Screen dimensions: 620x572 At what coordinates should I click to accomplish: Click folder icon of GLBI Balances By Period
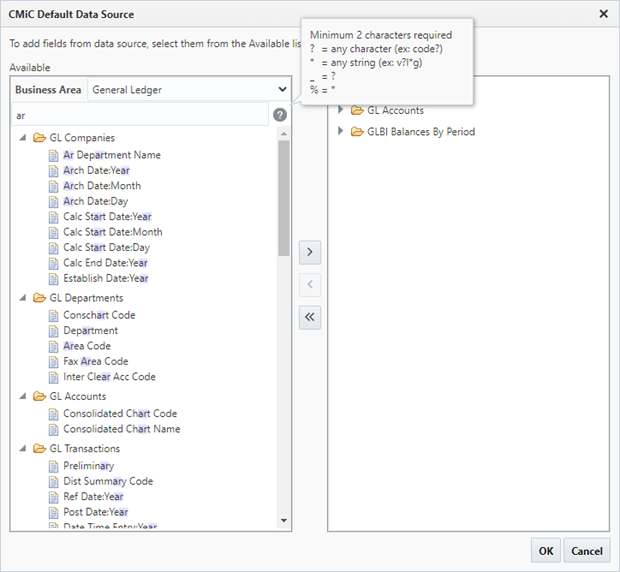coord(357,132)
